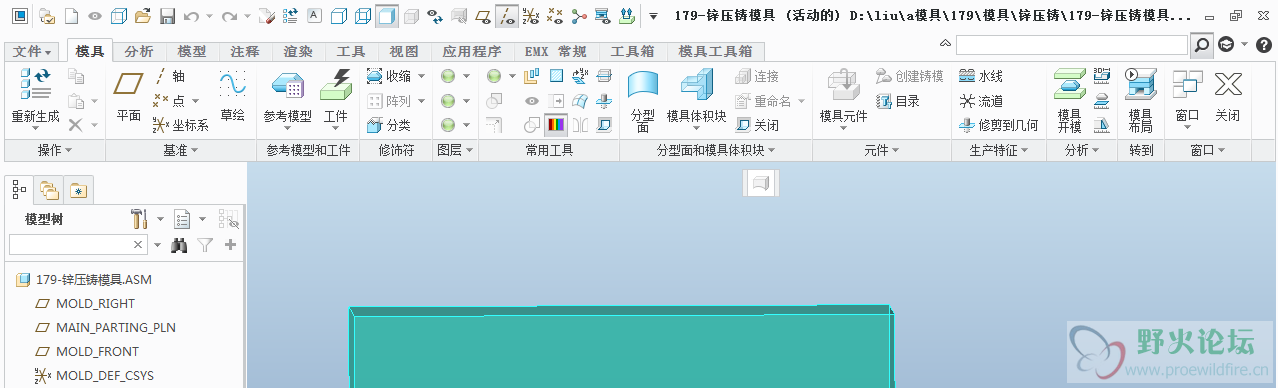Click the Undo arrow icon
Image resolution: width=1278 pixels, height=388 pixels.
tap(191, 16)
